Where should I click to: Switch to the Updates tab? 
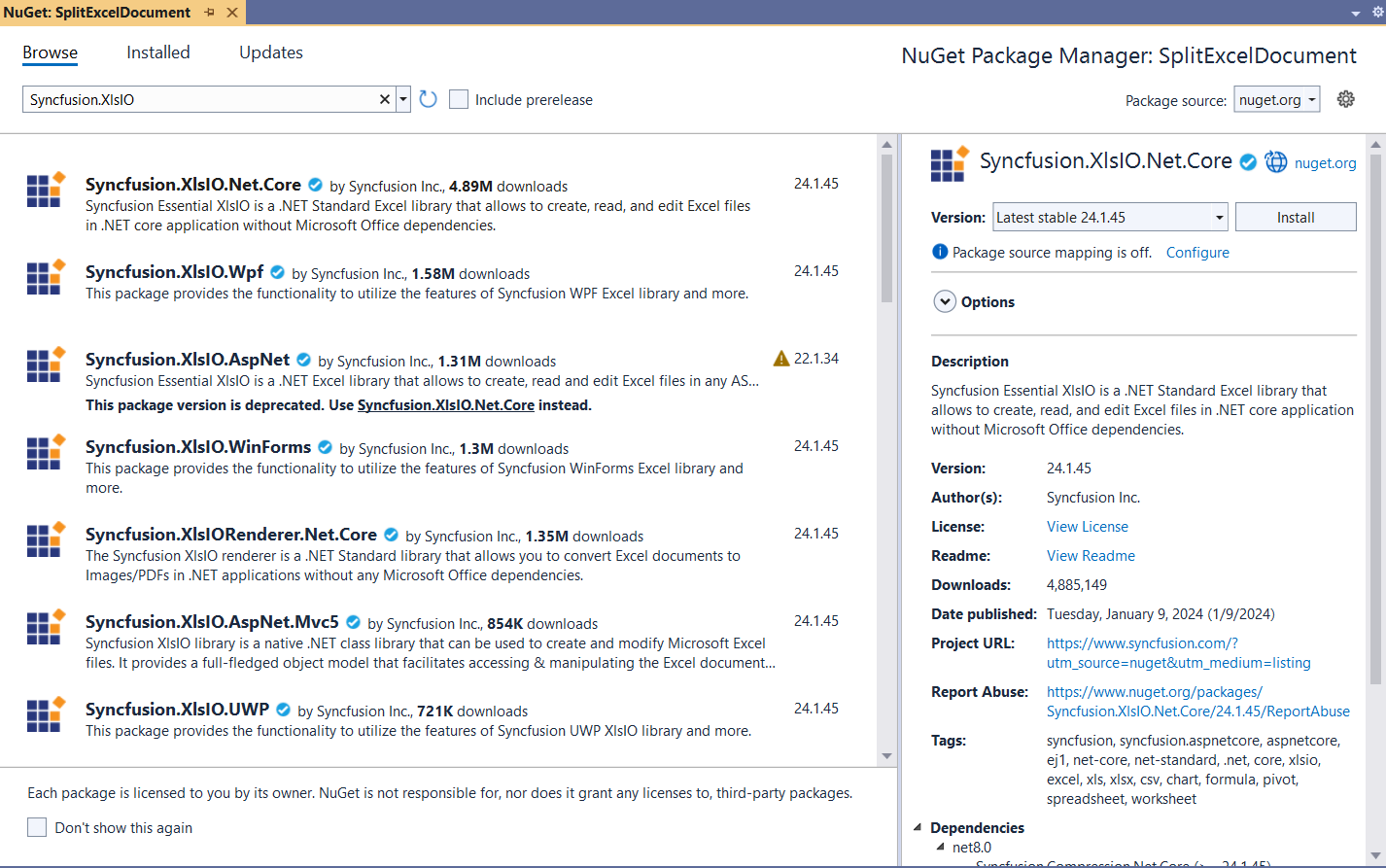point(271,52)
